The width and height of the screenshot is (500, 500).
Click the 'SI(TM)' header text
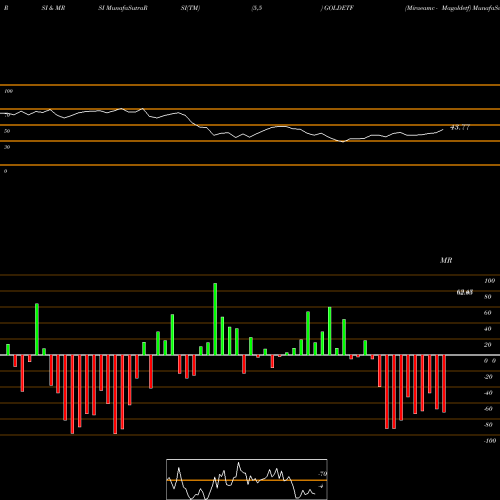(190, 8)
